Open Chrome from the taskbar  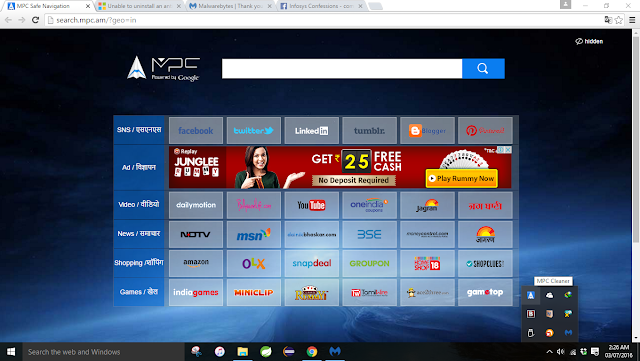coord(312,352)
